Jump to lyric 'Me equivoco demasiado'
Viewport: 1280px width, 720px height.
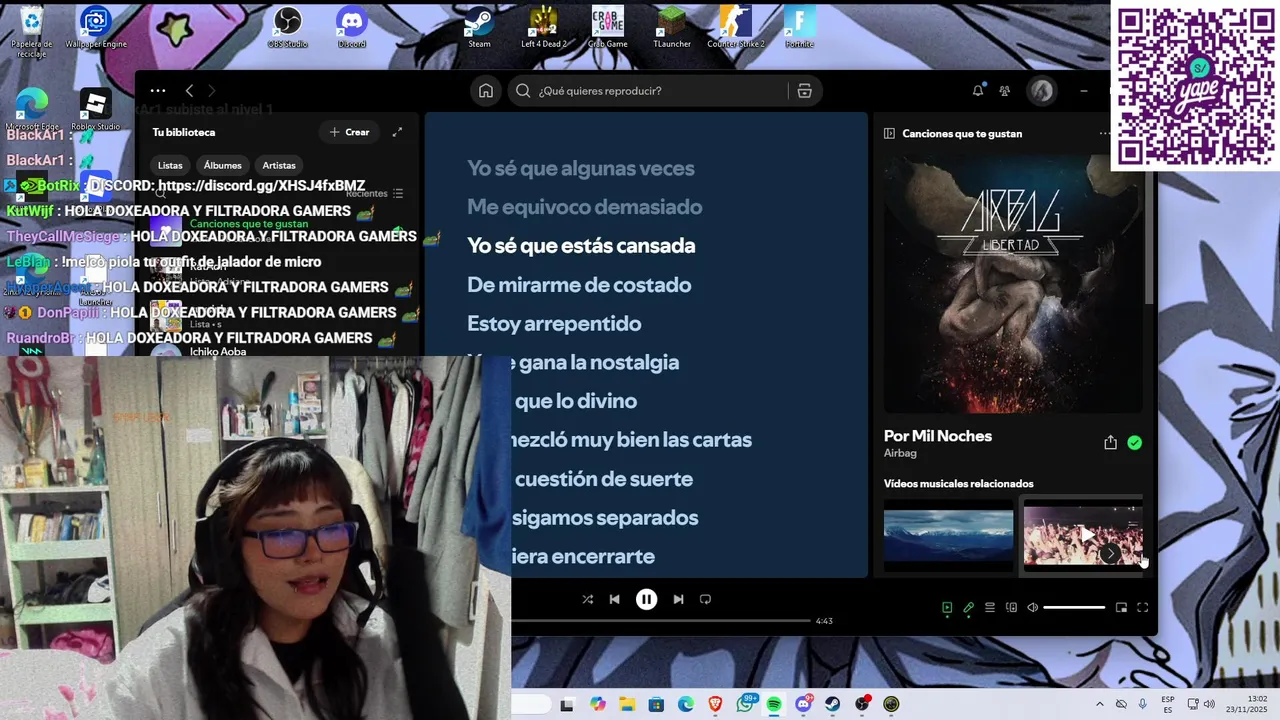[584, 207]
